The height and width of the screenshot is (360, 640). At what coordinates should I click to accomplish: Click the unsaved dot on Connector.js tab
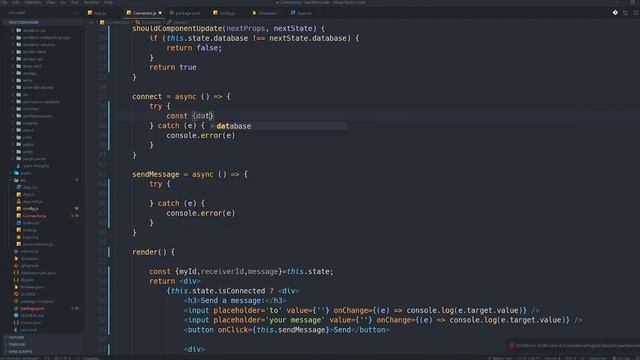160,13
